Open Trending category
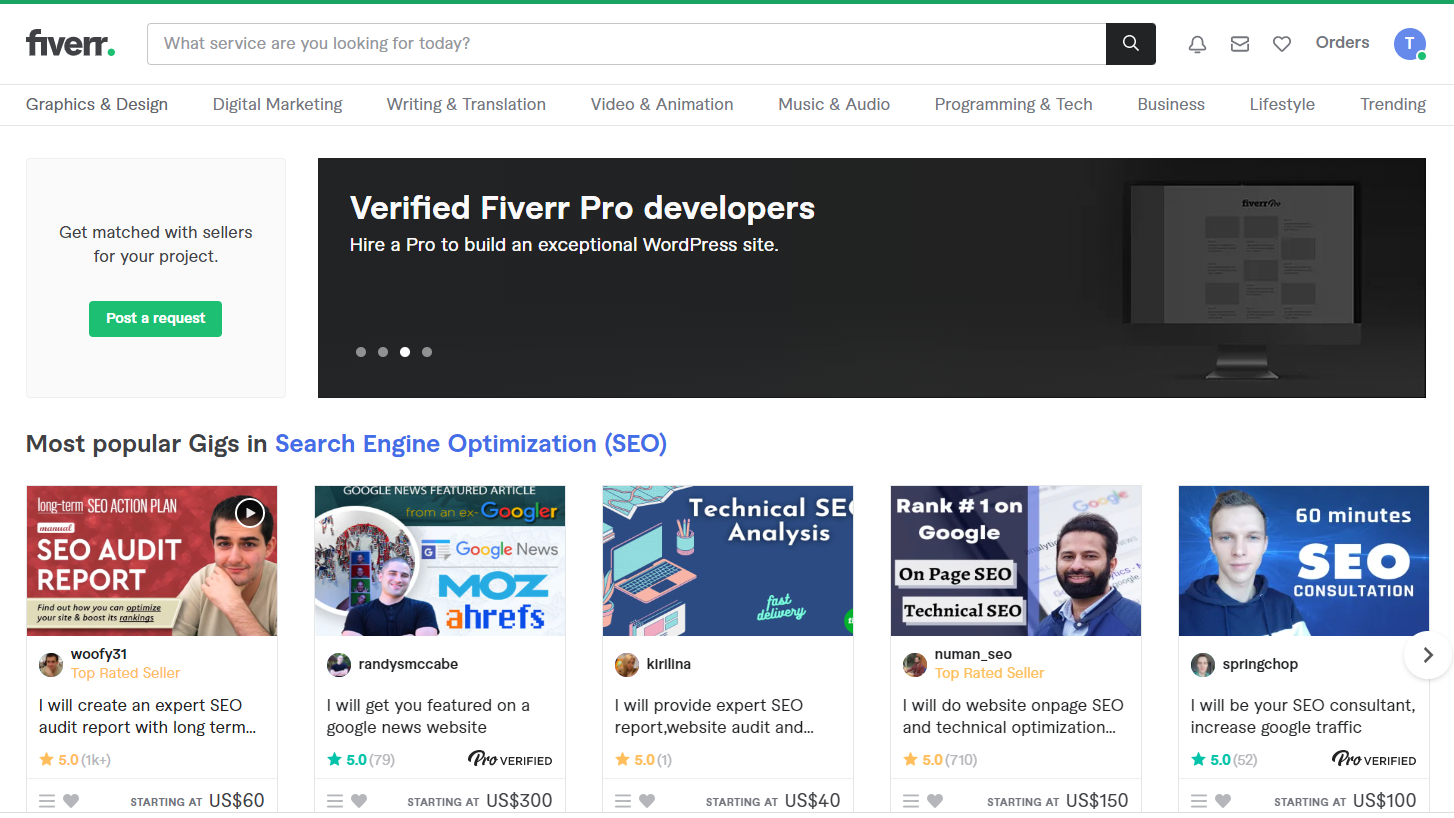 pos(1393,104)
